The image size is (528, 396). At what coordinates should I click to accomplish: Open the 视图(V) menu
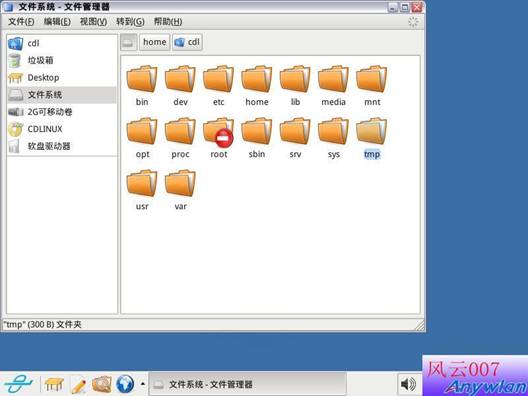click(x=93, y=22)
